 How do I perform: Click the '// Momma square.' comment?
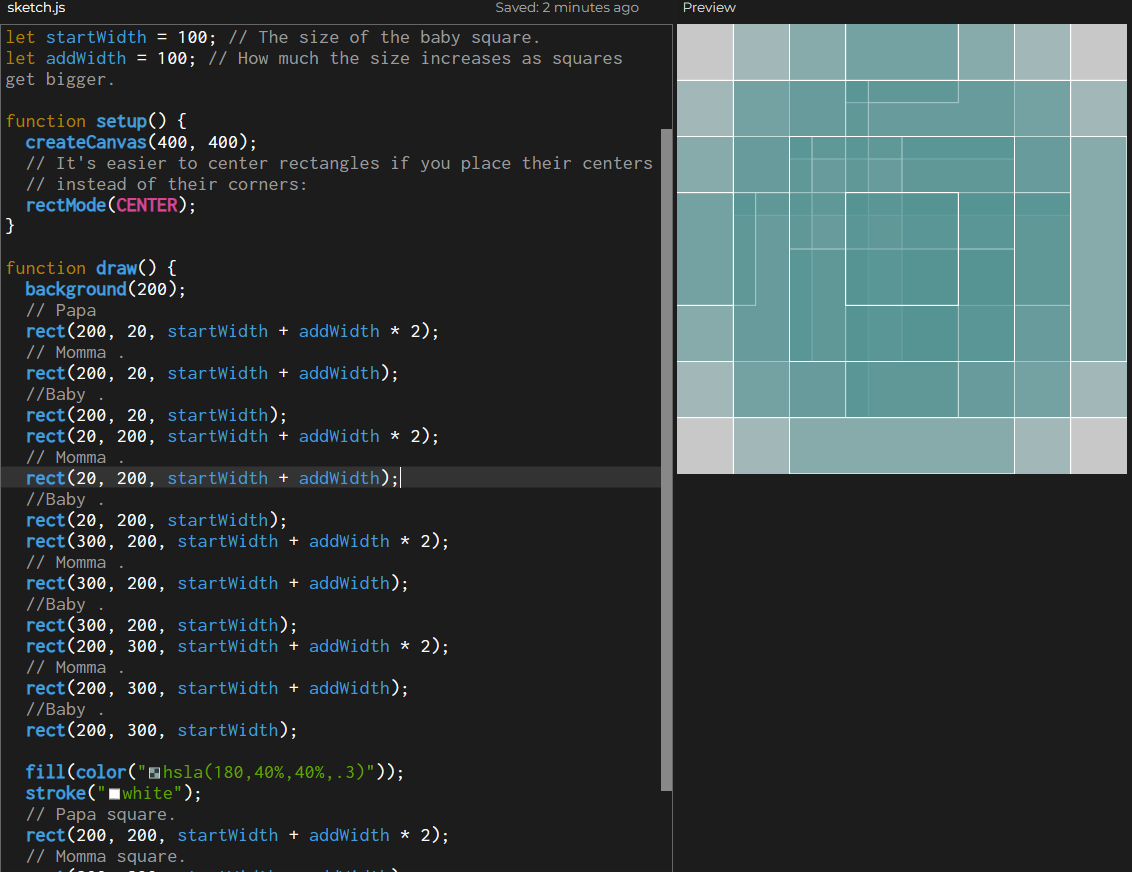(x=105, y=856)
